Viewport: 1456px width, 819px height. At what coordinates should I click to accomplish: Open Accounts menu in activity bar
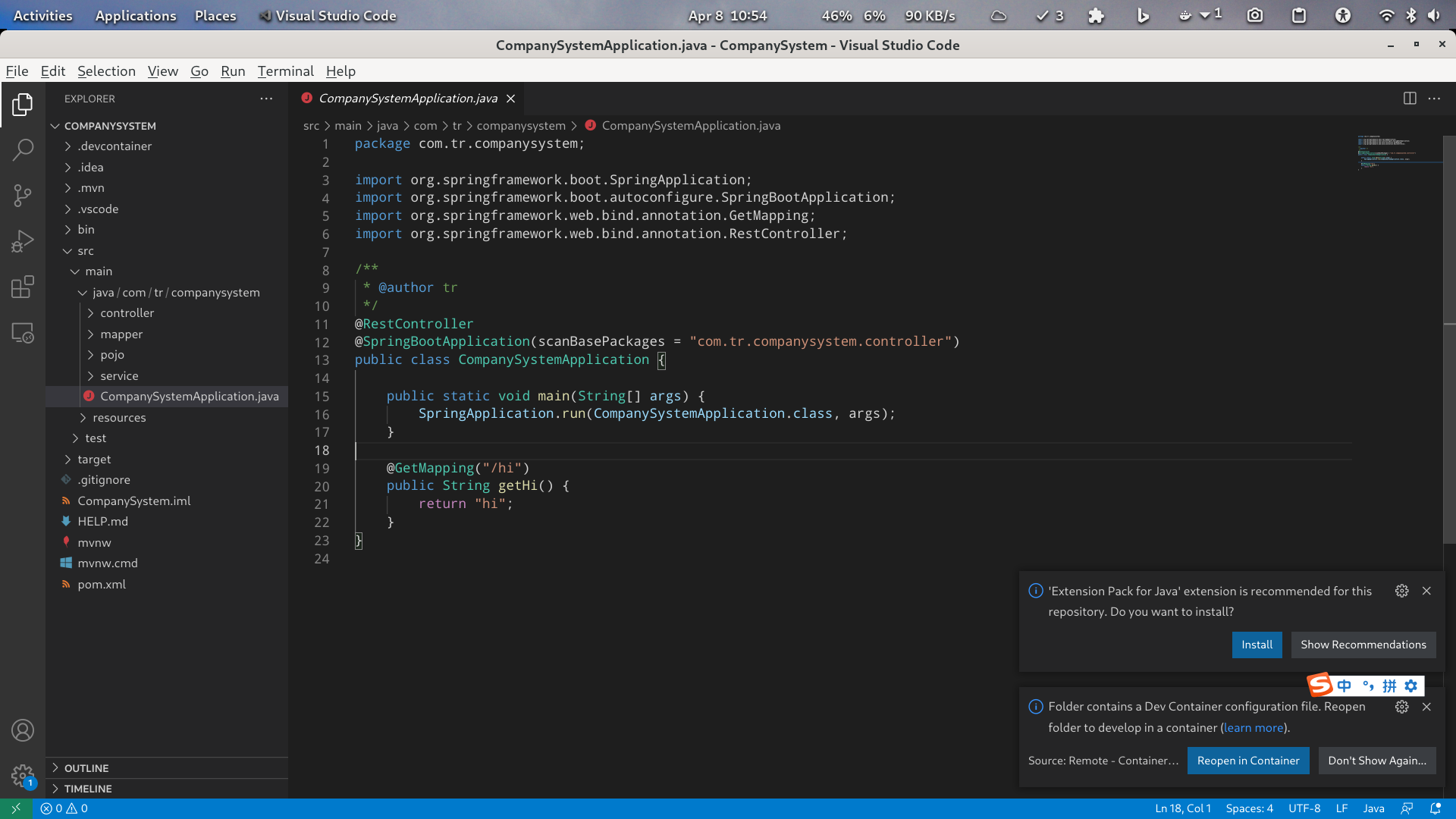(x=23, y=730)
